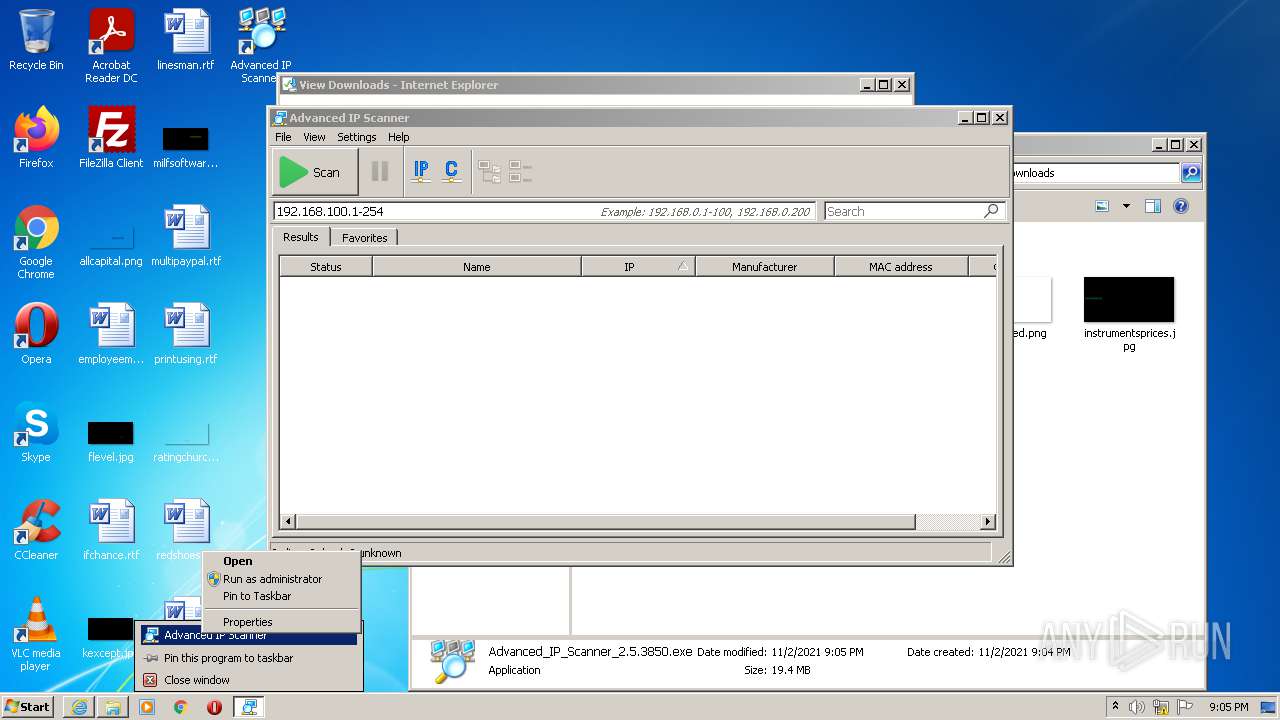The width and height of the screenshot is (1280, 720).
Task: Open the Settings menu
Action: [356, 137]
